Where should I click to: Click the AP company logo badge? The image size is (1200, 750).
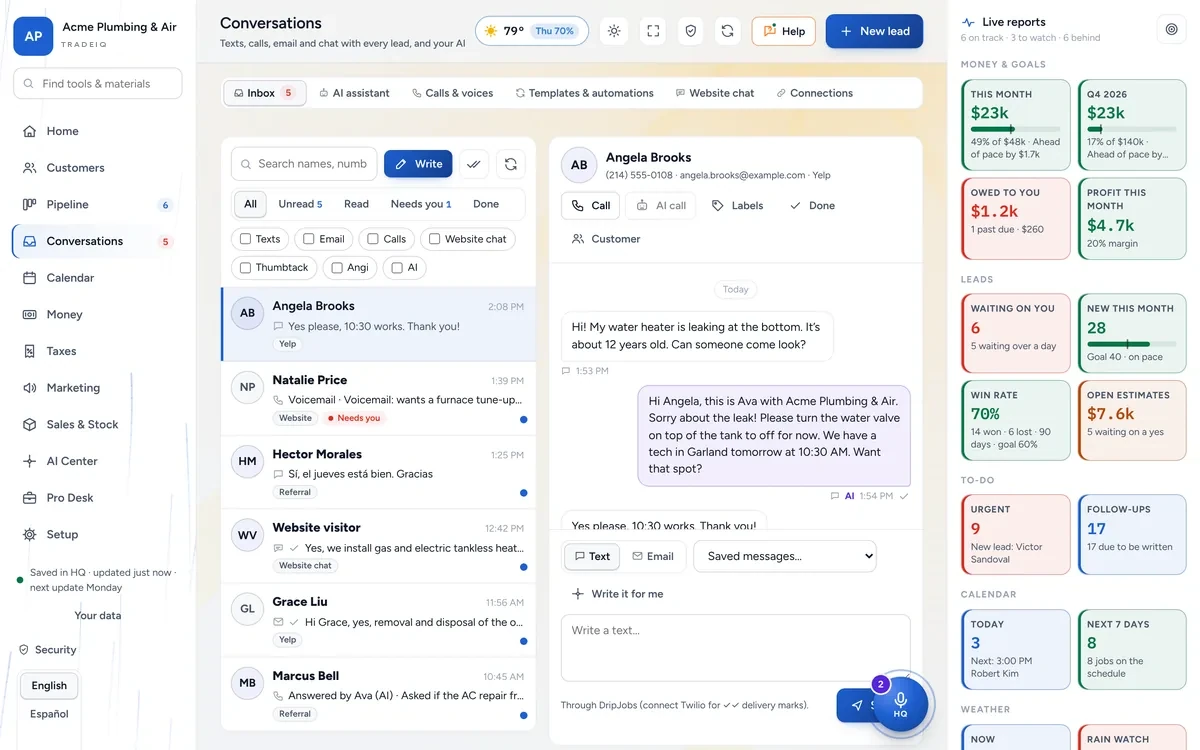pyautogui.click(x=33, y=35)
